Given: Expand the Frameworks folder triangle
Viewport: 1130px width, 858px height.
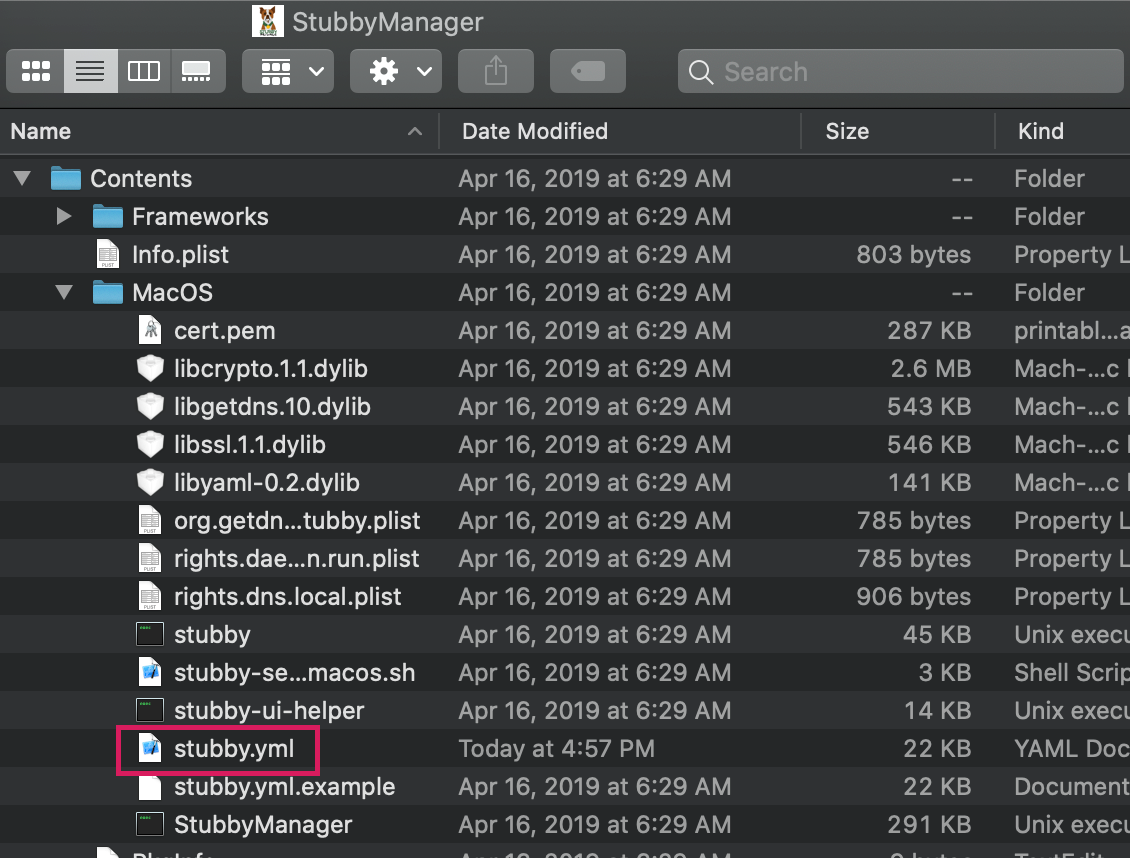Looking at the screenshot, I should (x=64, y=216).
